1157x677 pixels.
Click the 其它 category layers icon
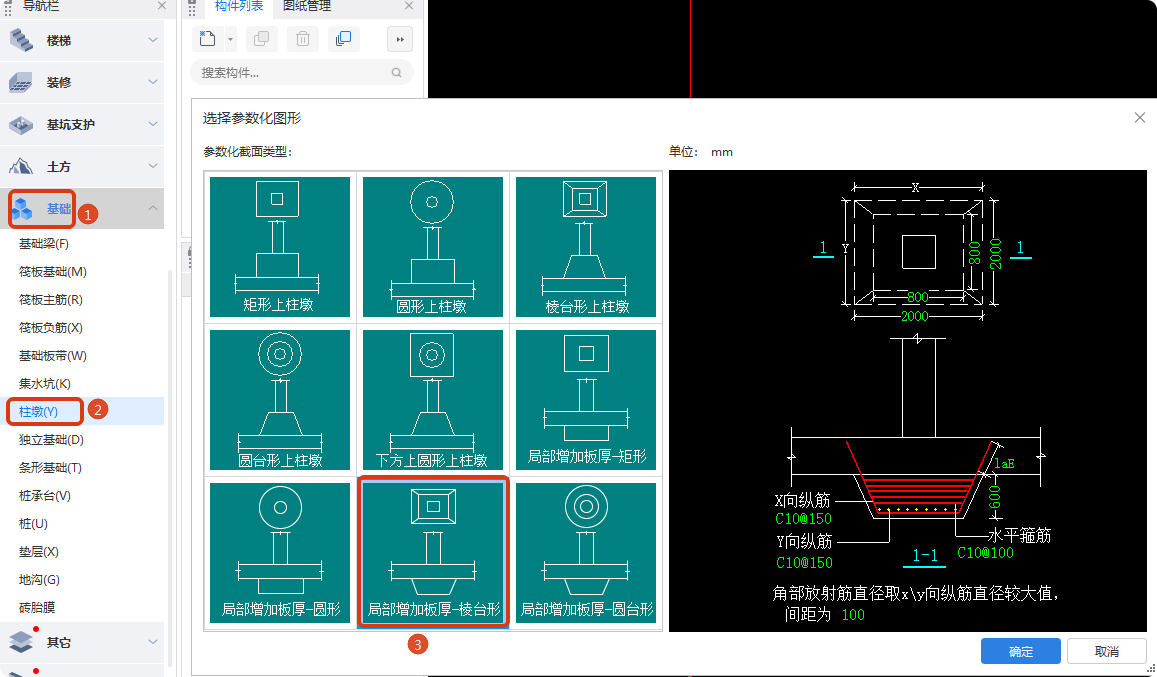[x=21, y=642]
